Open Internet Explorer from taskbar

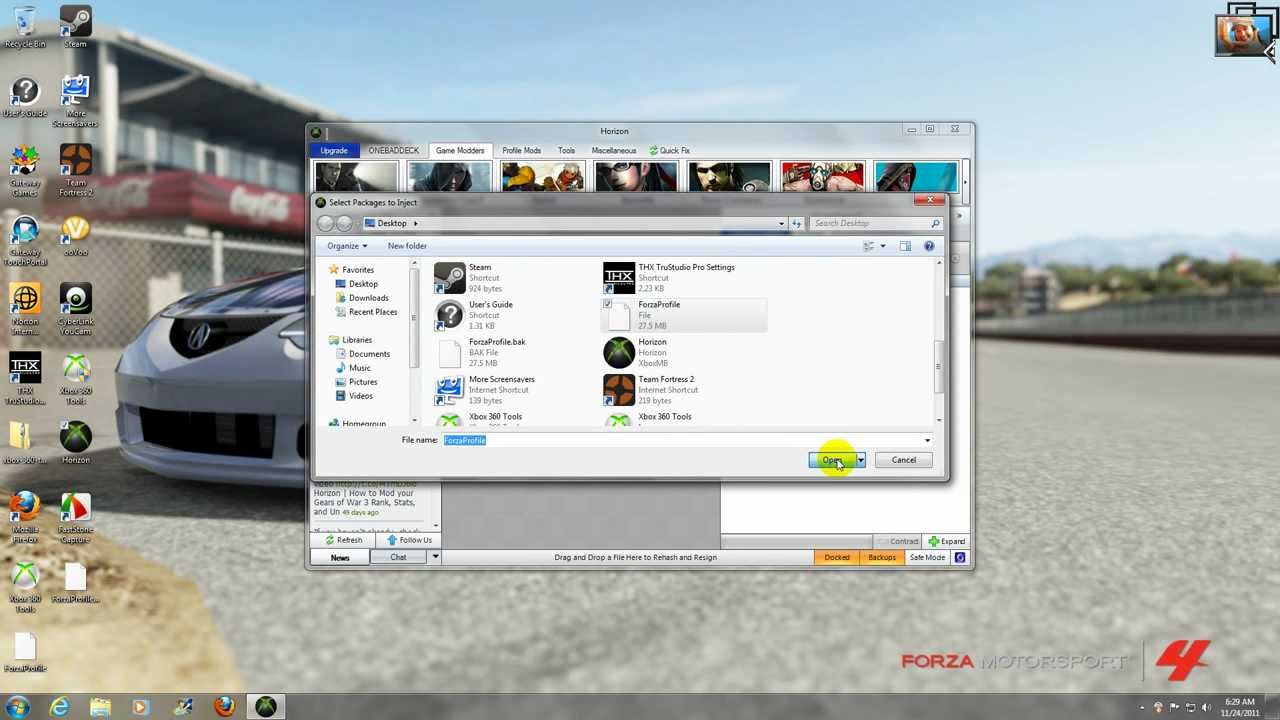click(x=60, y=707)
